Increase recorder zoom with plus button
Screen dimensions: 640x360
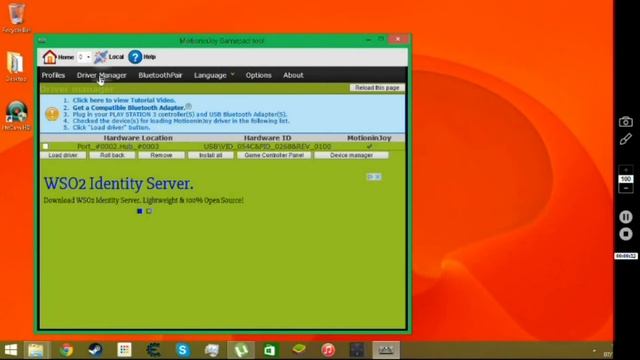626,170
